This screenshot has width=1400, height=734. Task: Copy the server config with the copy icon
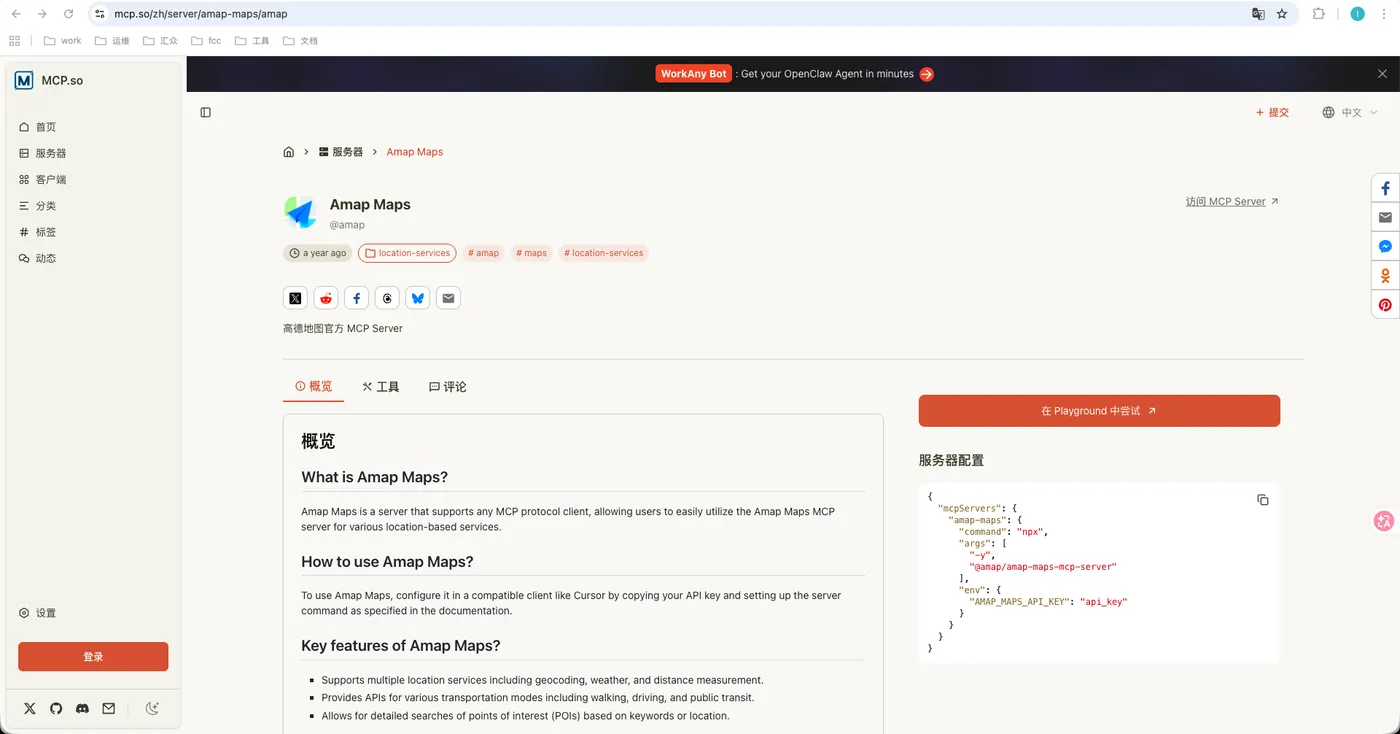click(1263, 500)
